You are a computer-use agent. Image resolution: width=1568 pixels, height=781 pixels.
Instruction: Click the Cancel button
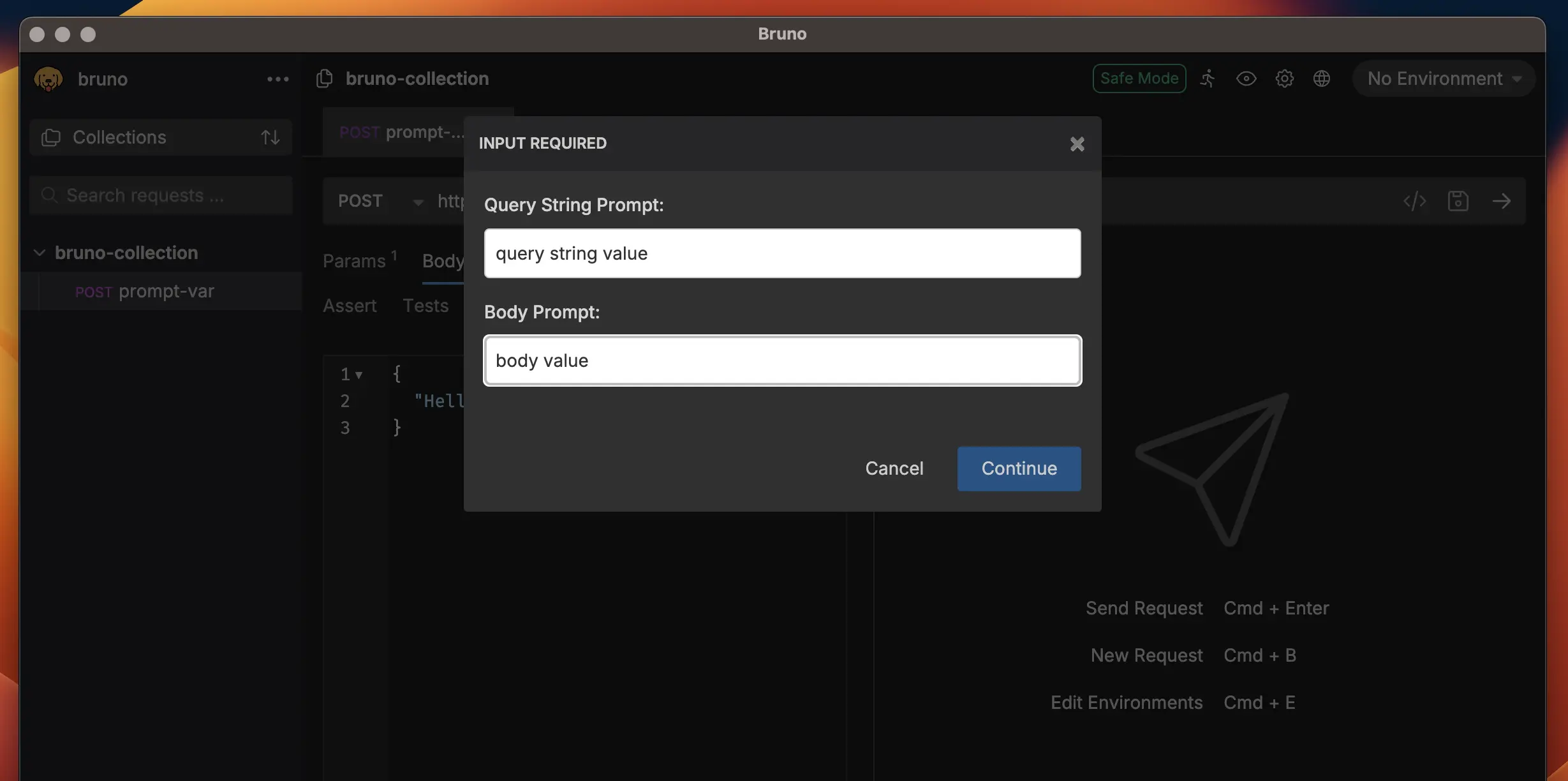(x=894, y=468)
